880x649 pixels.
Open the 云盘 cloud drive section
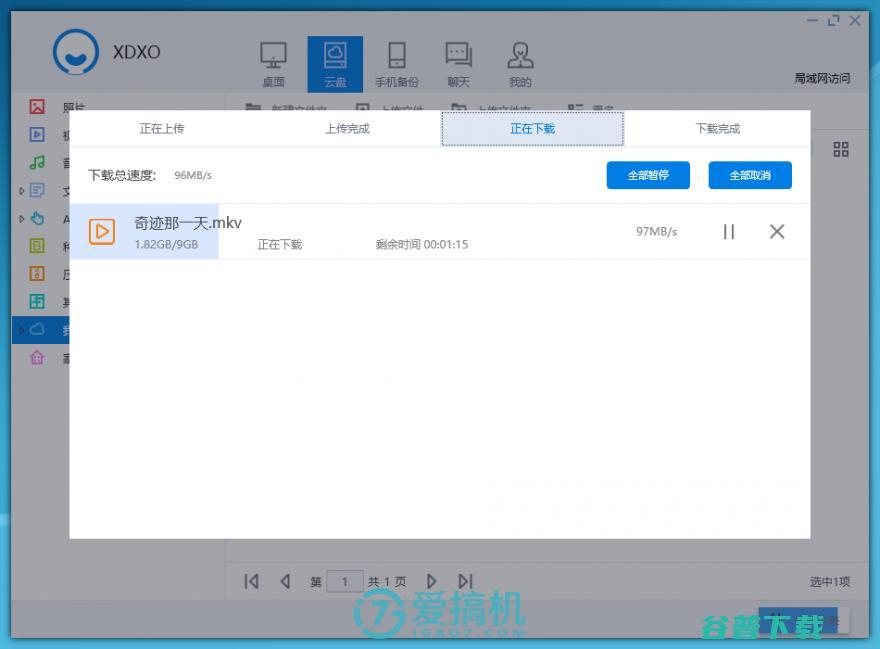(x=335, y=65)
